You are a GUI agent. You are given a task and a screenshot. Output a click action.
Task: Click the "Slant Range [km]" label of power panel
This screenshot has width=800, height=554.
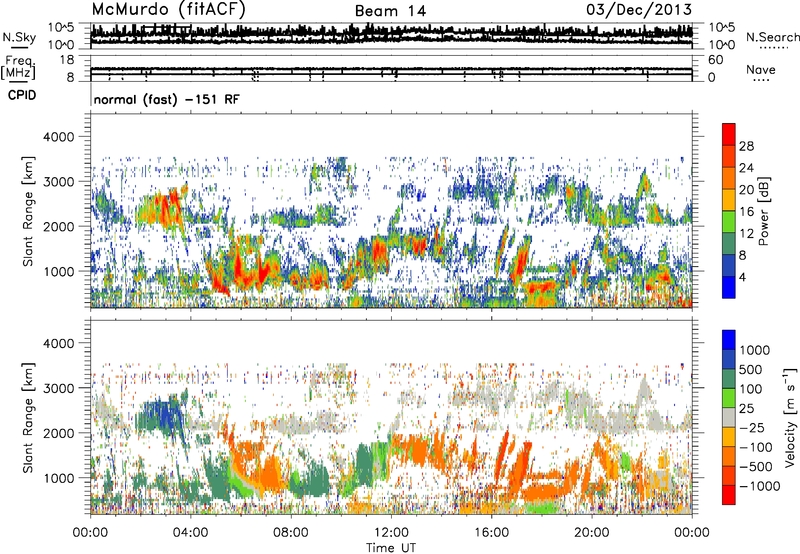(28, 211)
